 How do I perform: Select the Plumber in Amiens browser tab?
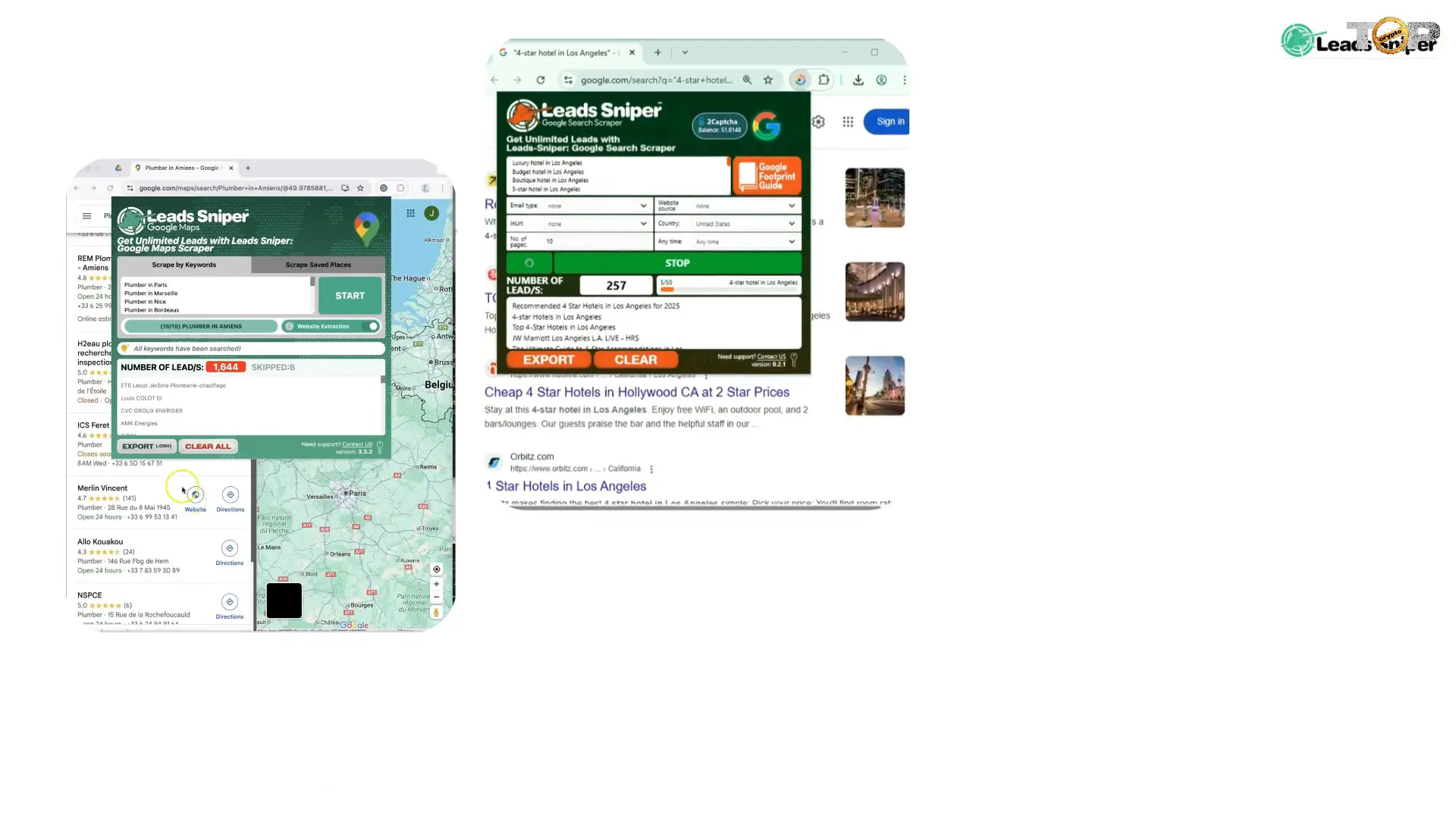tap(184, 168)
